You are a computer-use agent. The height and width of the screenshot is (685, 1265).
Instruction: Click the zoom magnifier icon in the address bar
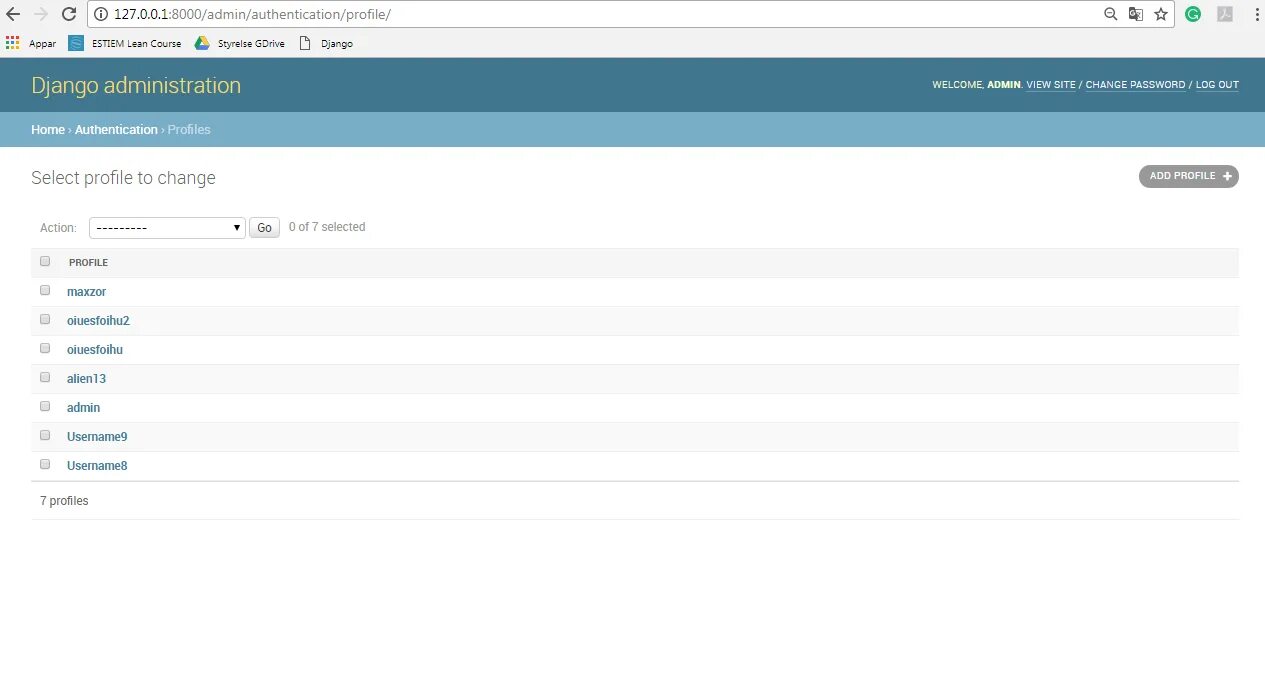click(x=1110, y=14)
